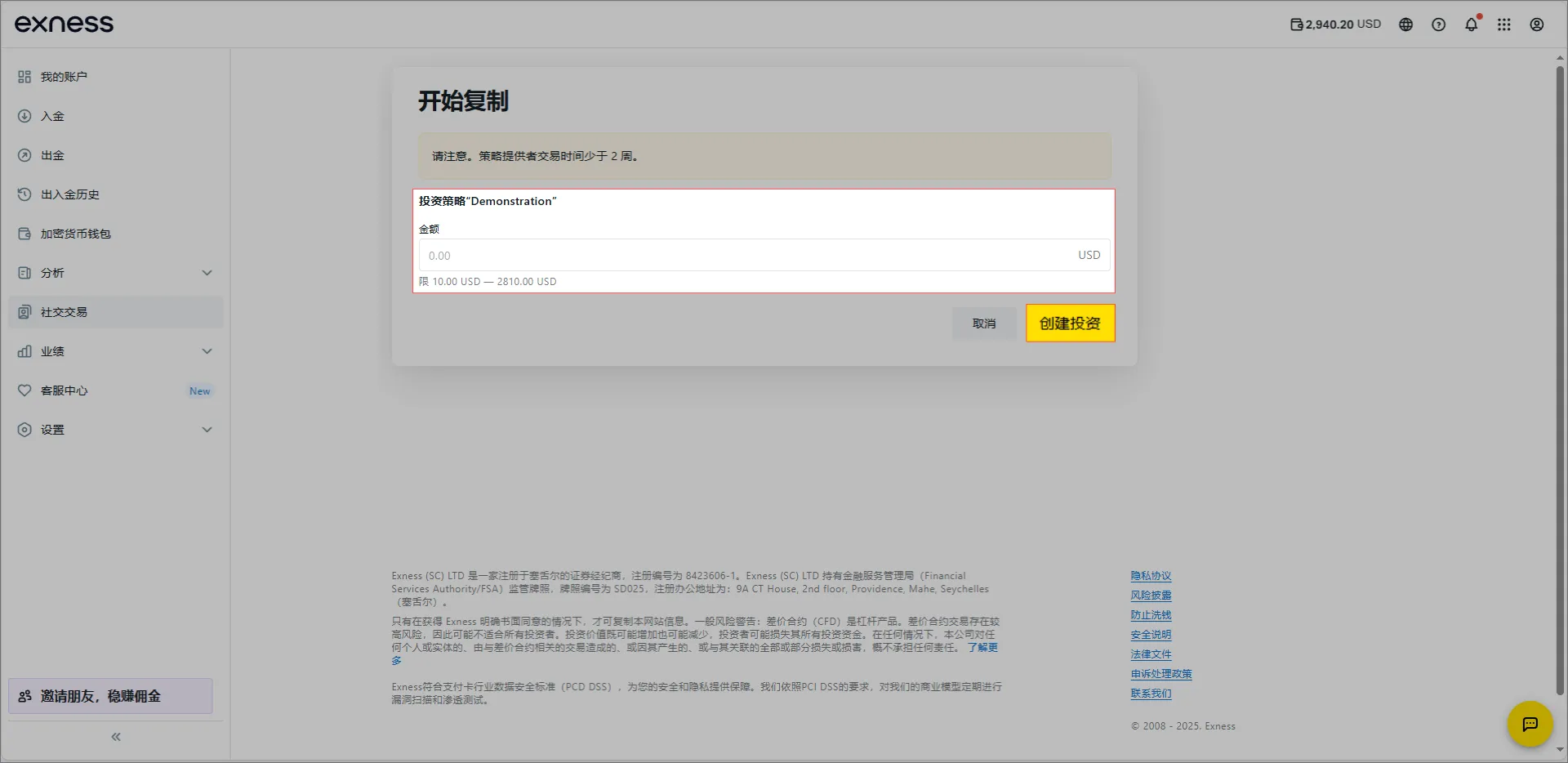The image size is (1568, 763).
Task: Open the user profile icon
Action: (1536, 25)
